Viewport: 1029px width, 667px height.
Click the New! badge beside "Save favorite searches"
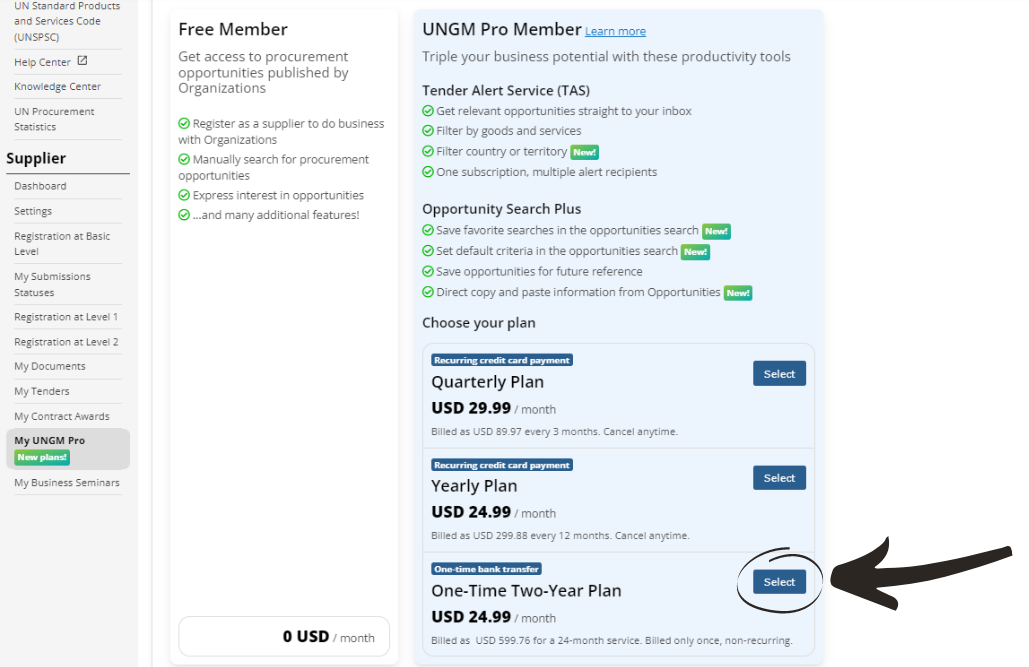pyautogui.click(x=716, y=231)
